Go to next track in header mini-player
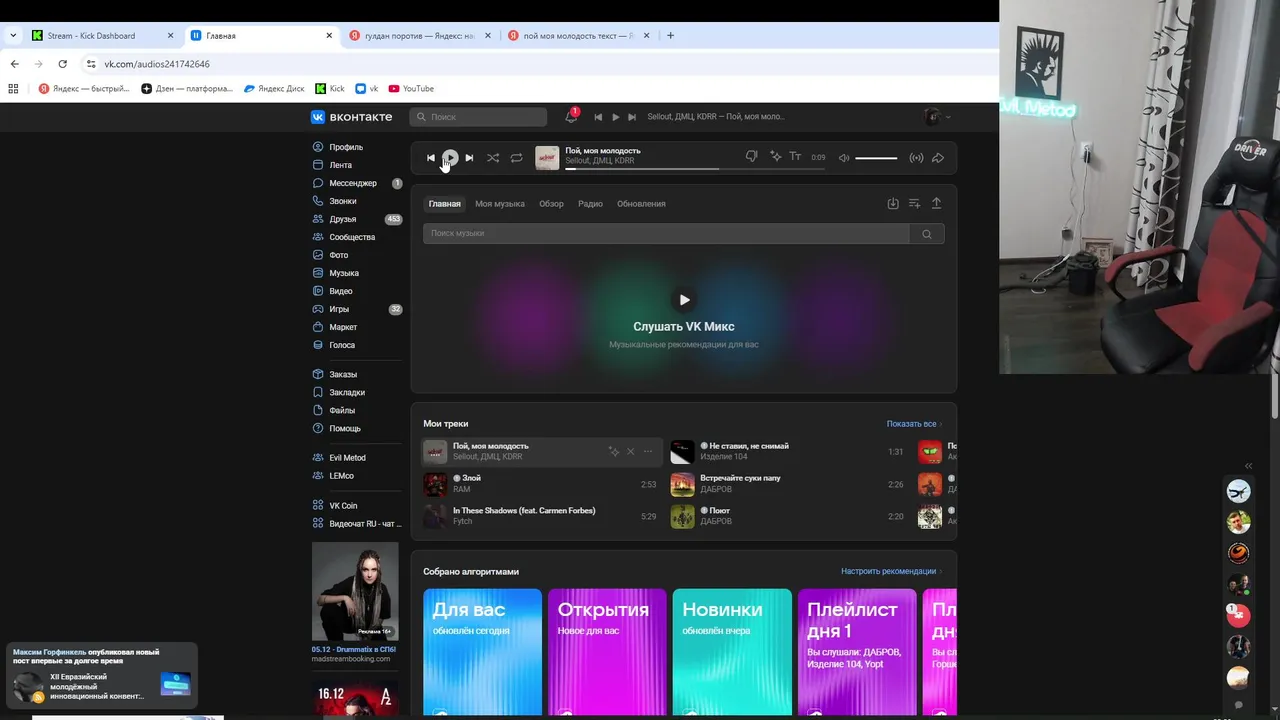This screenshot has width=1280, height=720. point(632,117)
